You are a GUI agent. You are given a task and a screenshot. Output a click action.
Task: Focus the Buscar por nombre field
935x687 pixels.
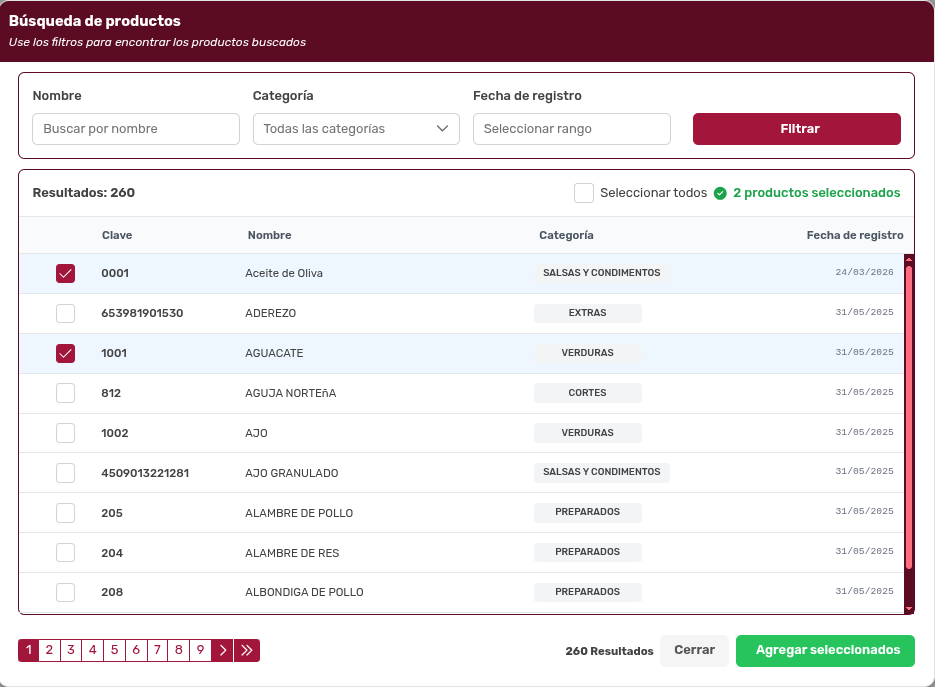point(136,129)
